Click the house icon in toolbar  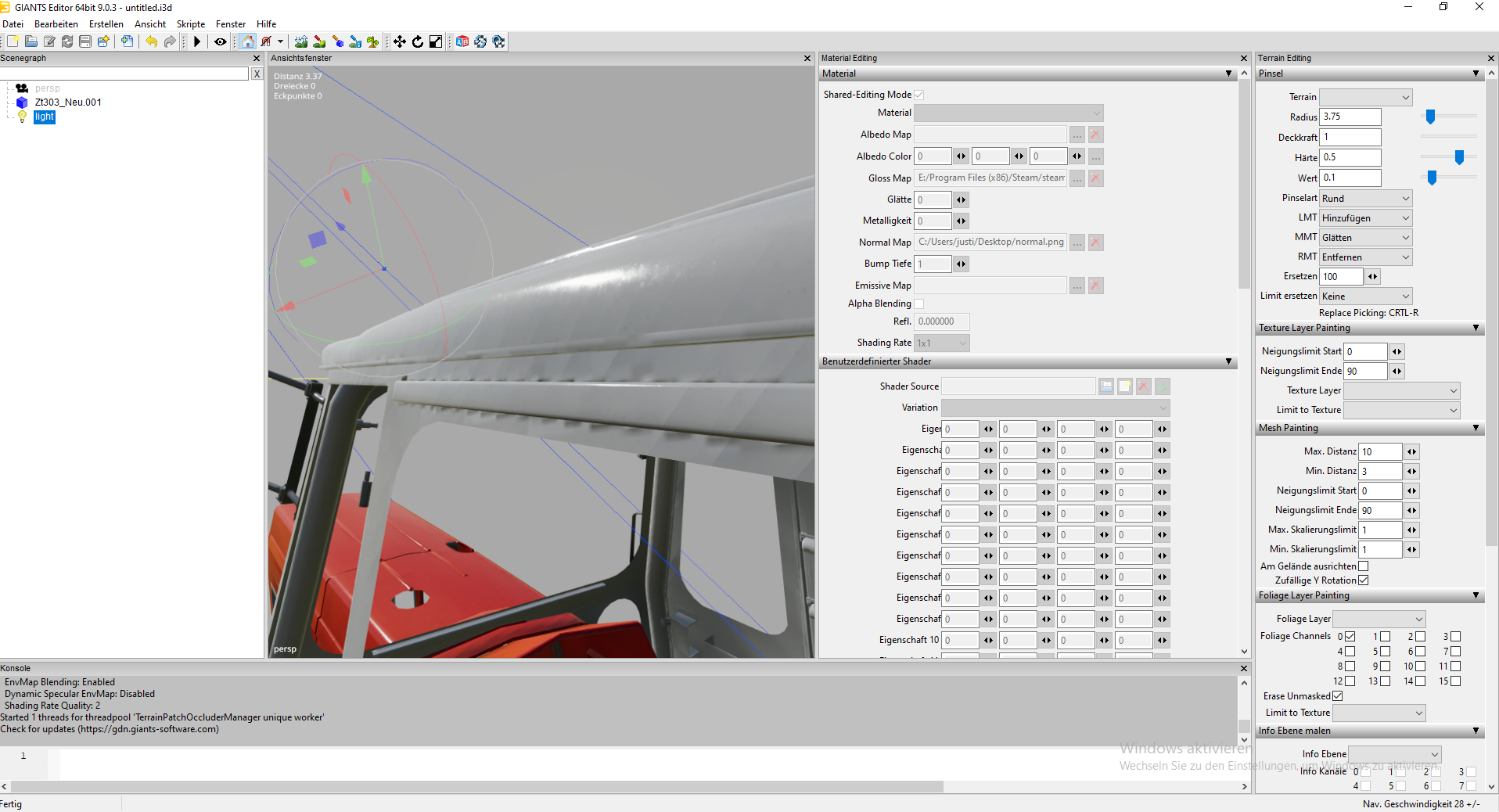point(248,41)
